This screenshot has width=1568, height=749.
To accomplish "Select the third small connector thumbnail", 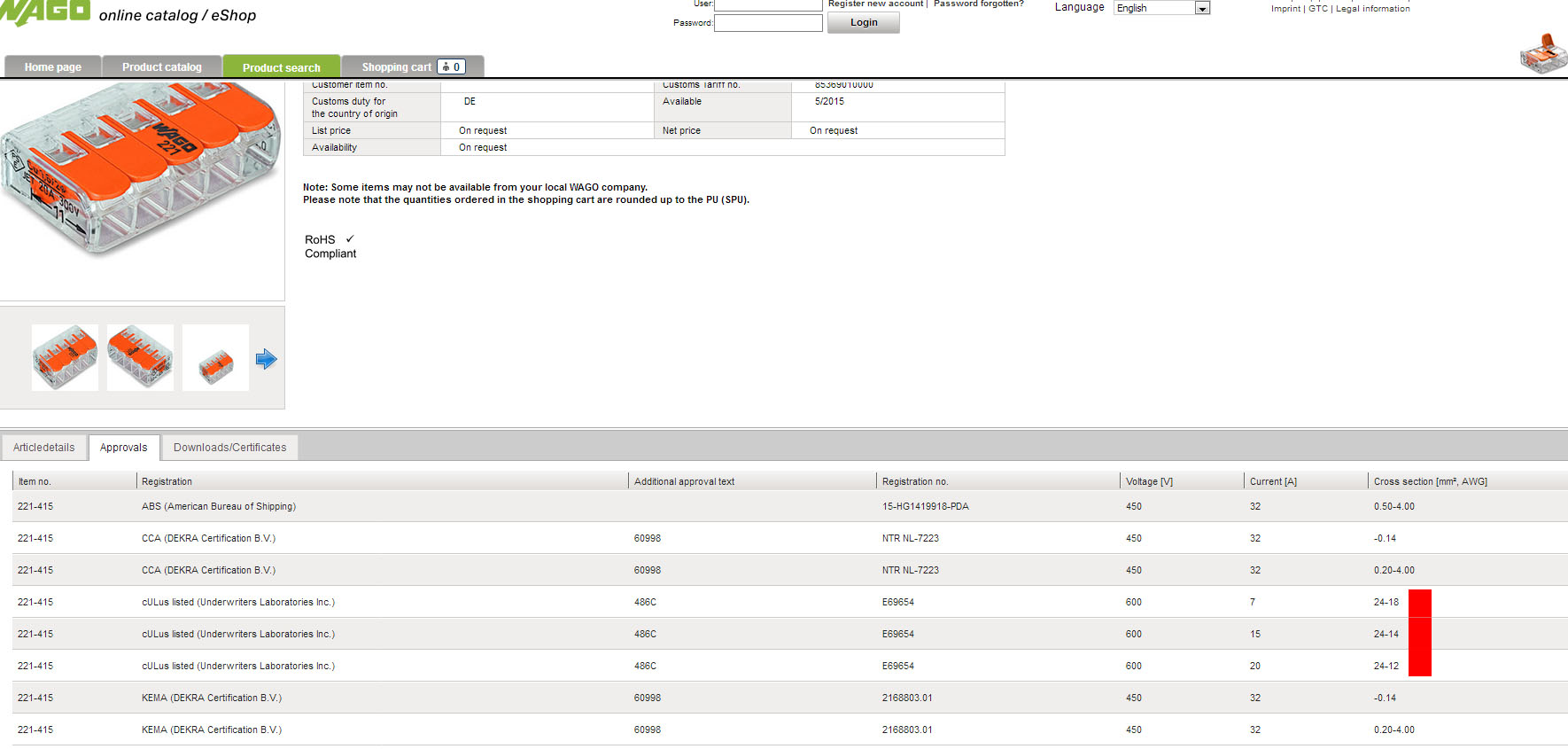I will point(215,357).
